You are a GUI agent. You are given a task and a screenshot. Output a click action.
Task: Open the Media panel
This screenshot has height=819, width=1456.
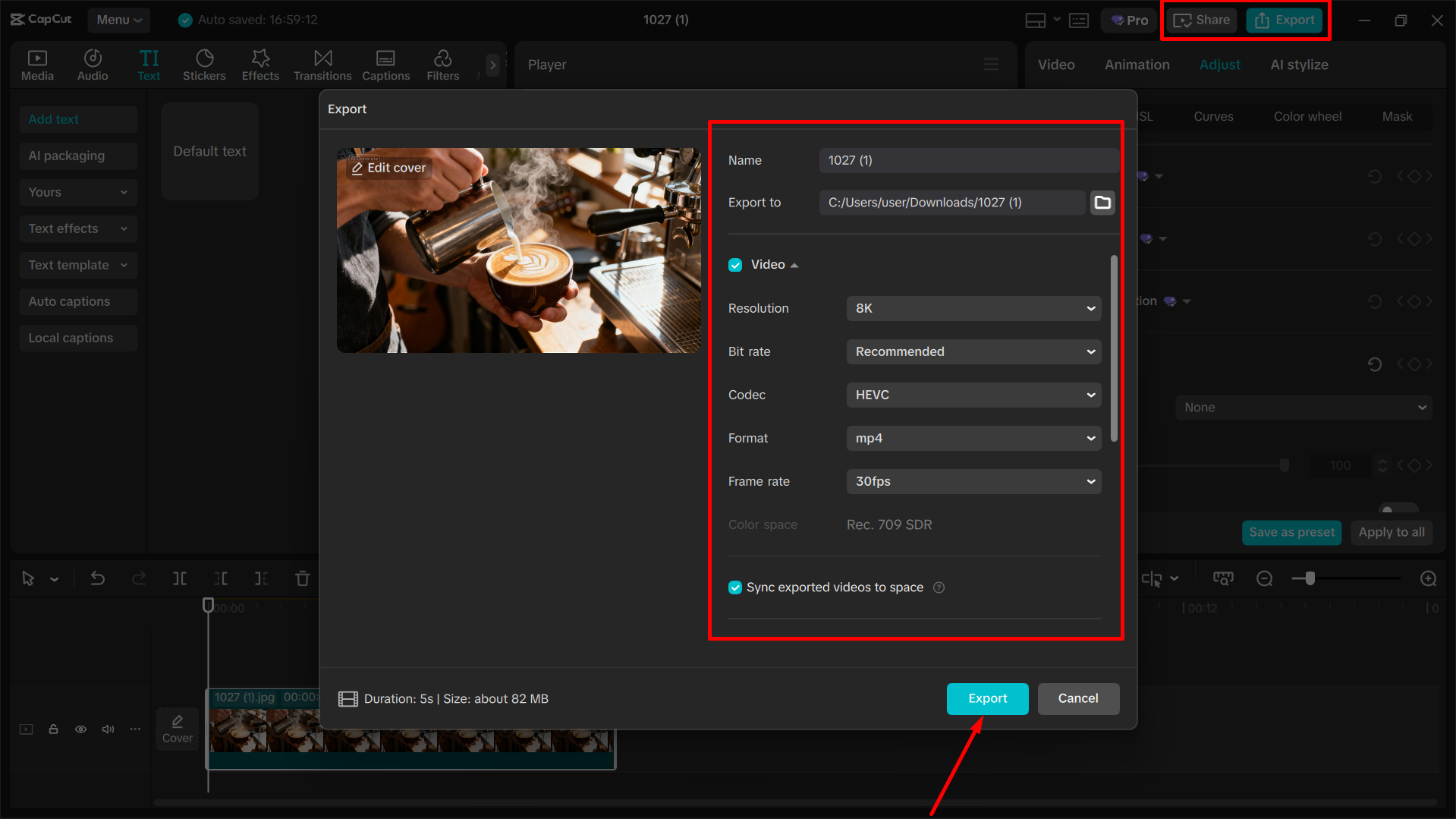37,65
